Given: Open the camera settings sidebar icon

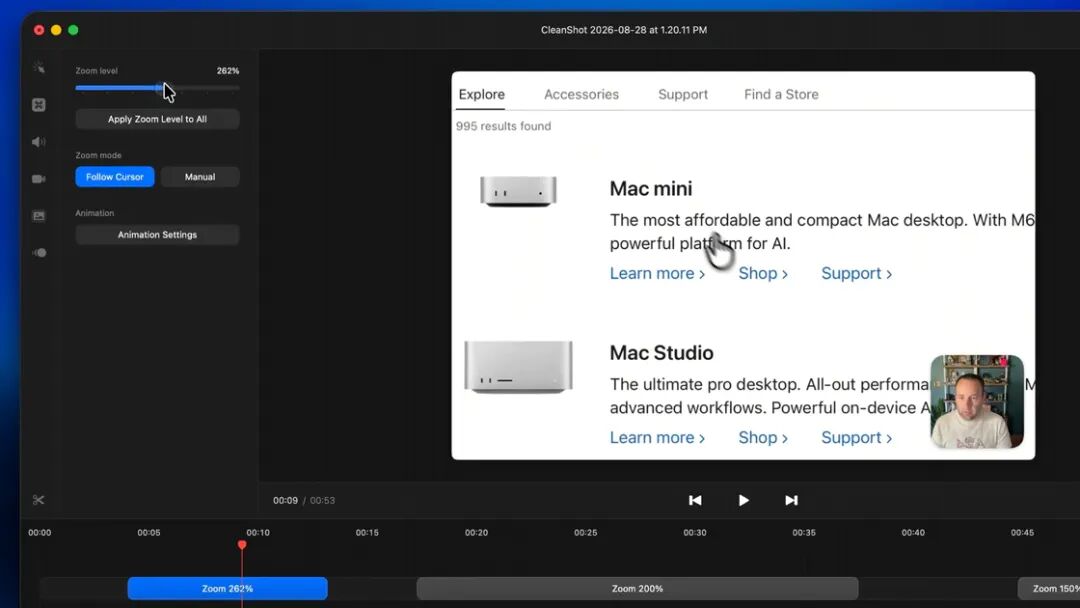Looking at the screenshot, I should (x=39, y=179).
